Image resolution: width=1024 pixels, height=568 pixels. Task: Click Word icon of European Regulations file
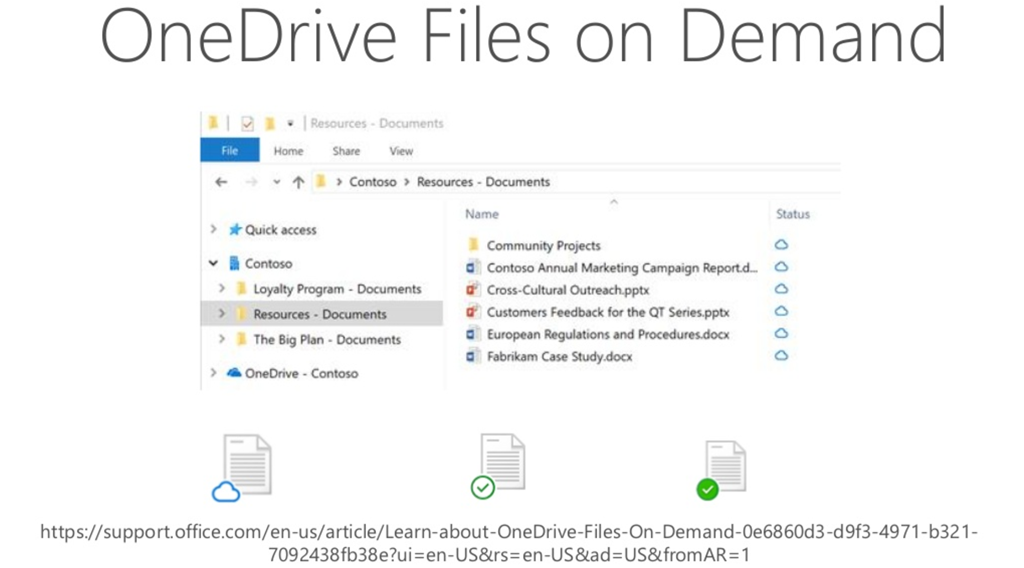click(x=473, y=334)
